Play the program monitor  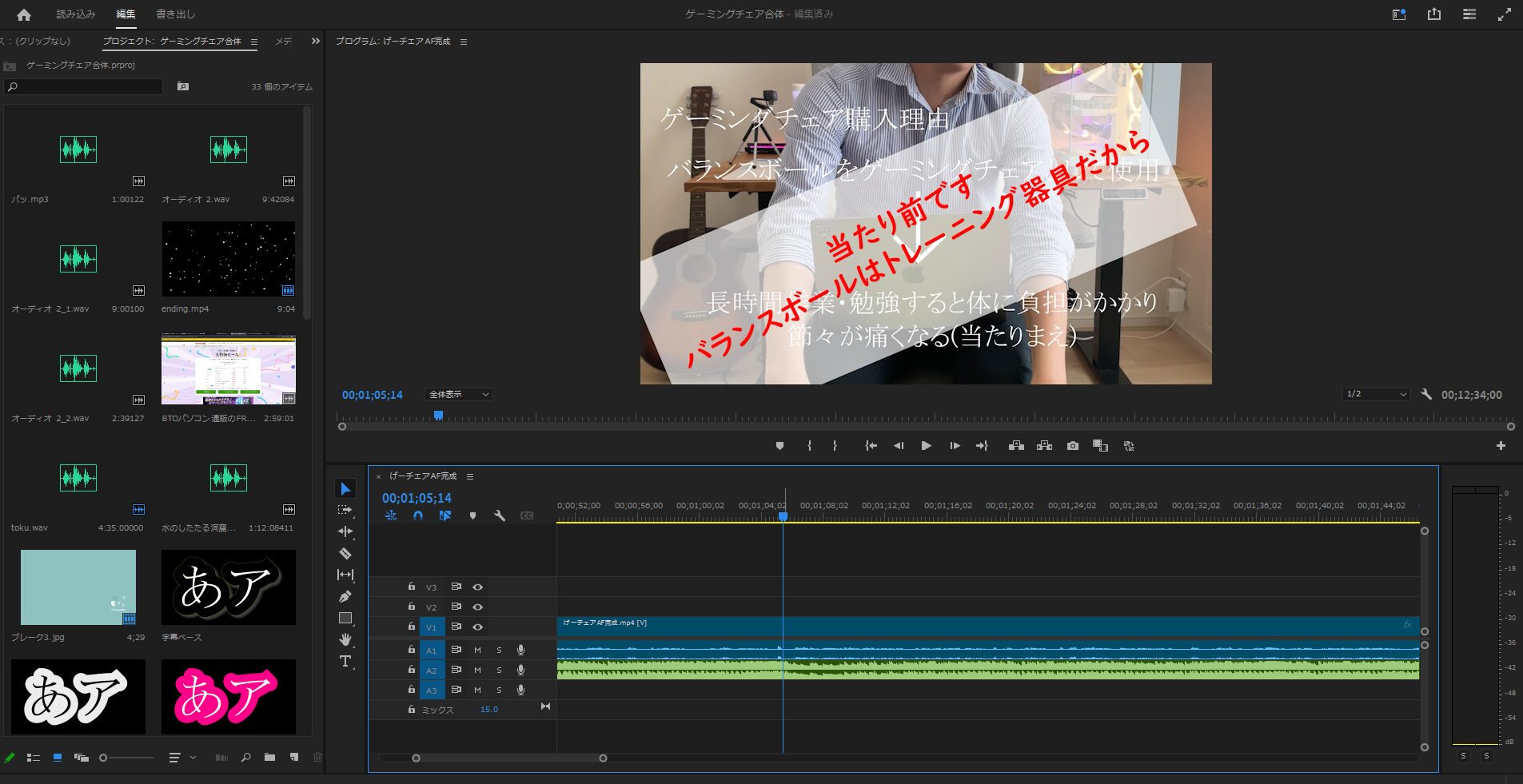926,446
